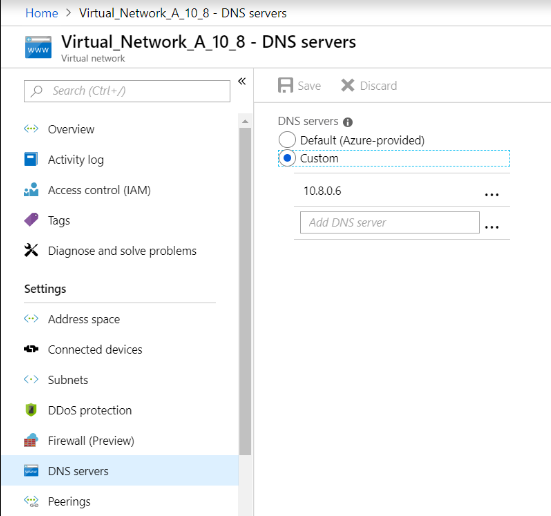Open DDoS protection
This screenshot has height=516, width=551.
coord(90,411)
